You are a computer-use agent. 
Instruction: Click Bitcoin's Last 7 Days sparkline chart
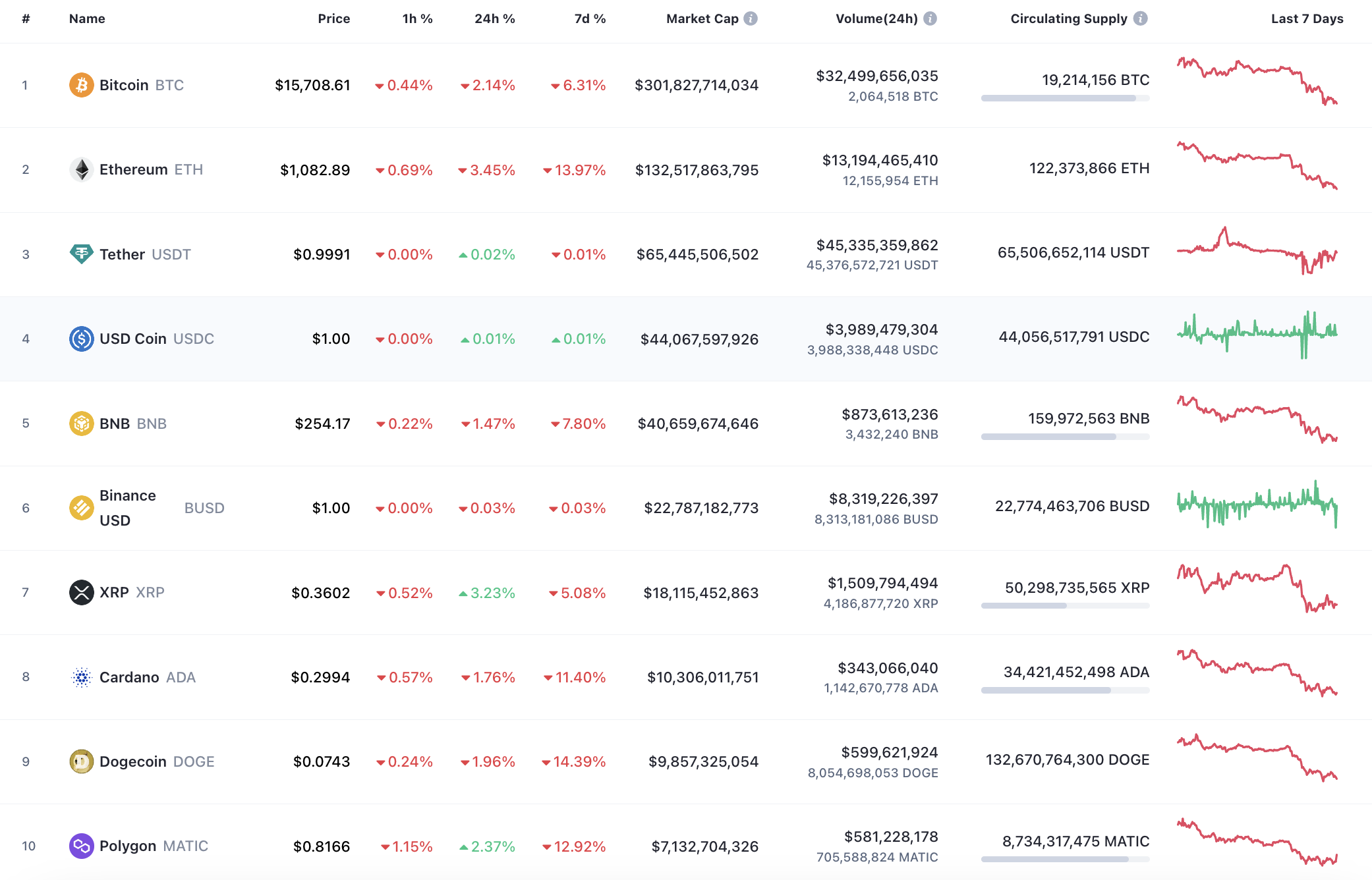pos(1256,80)
